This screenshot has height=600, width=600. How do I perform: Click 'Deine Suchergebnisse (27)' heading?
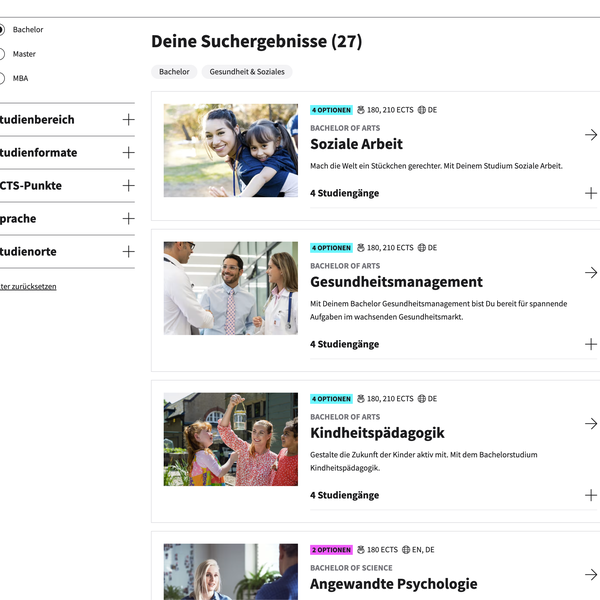point(256,41)
